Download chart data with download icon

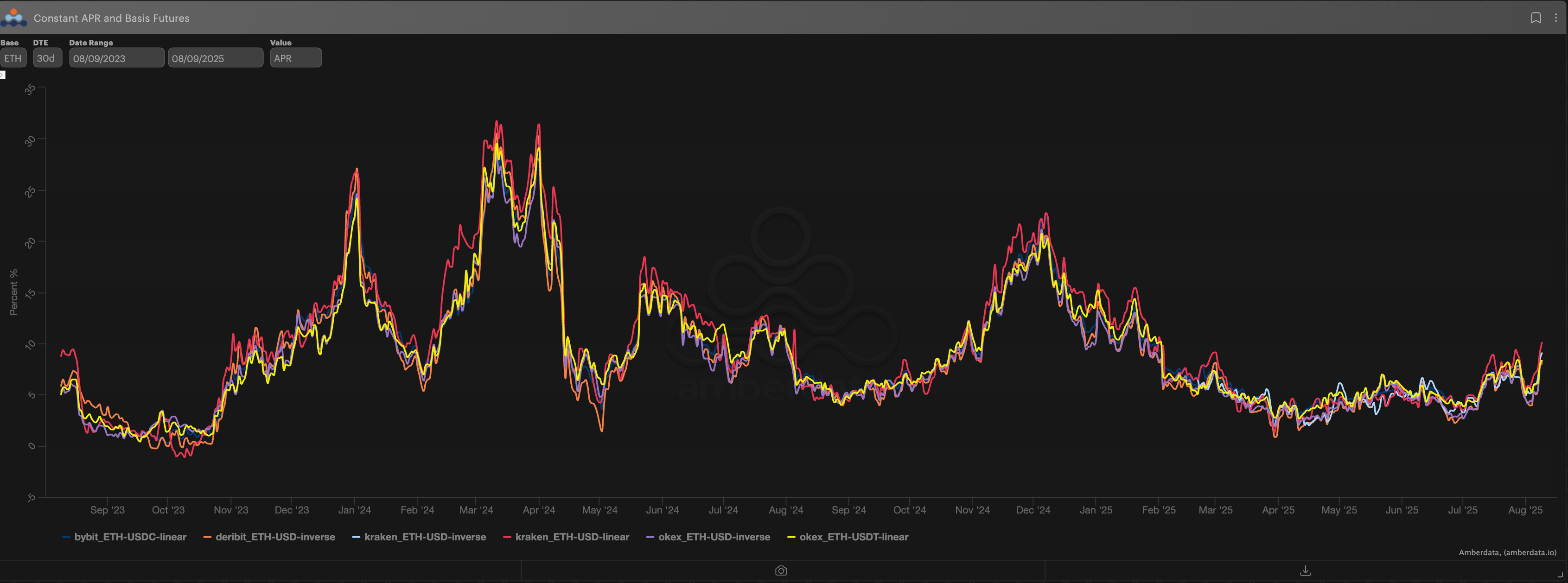point(1305,571)
